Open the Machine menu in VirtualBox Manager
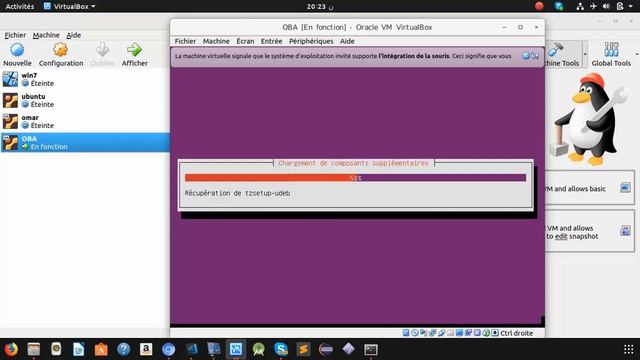Image resolution: width=640 pixels, height=360 pixels. [46, 35]
